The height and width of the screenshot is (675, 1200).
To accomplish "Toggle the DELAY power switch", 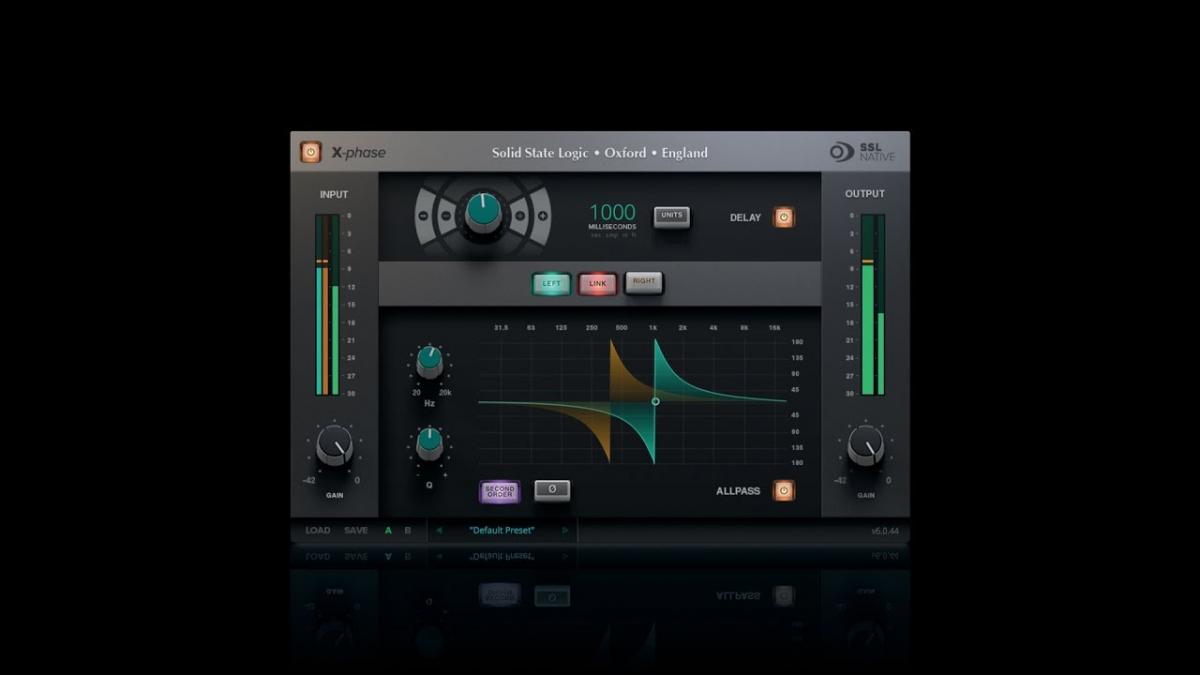I will [784, 217].
